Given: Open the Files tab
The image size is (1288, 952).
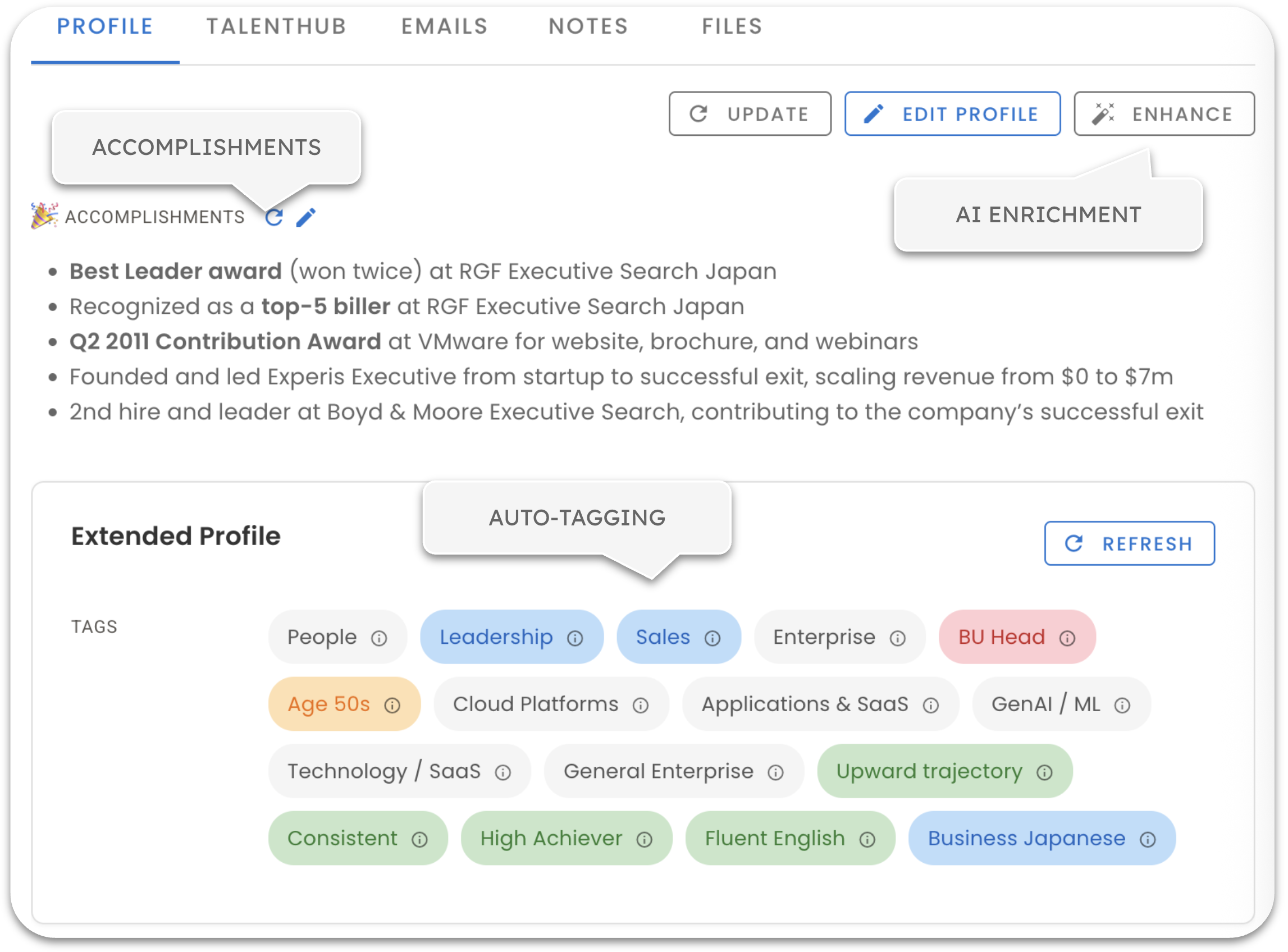Looking at the screenshot, I should coord(732,26).
